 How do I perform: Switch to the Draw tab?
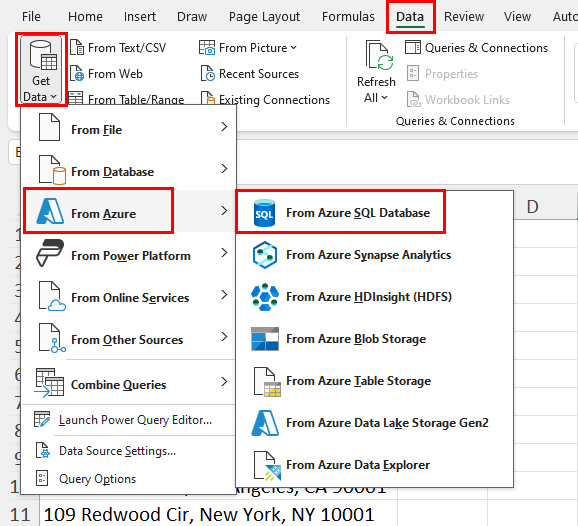point(192,17)
